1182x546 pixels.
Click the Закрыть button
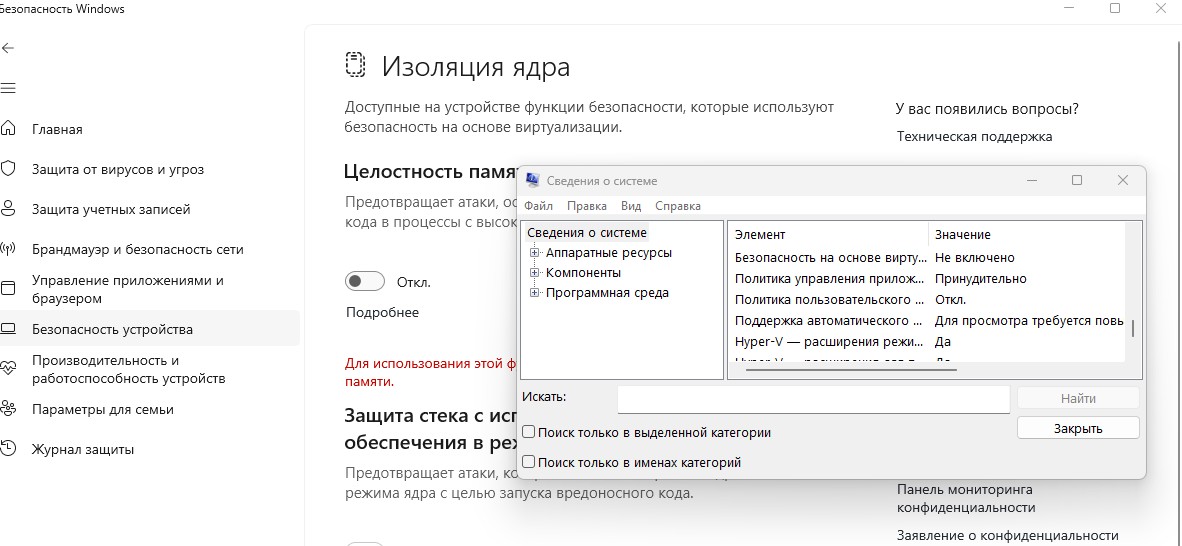pyautogui.click(x=1078, y=428)
